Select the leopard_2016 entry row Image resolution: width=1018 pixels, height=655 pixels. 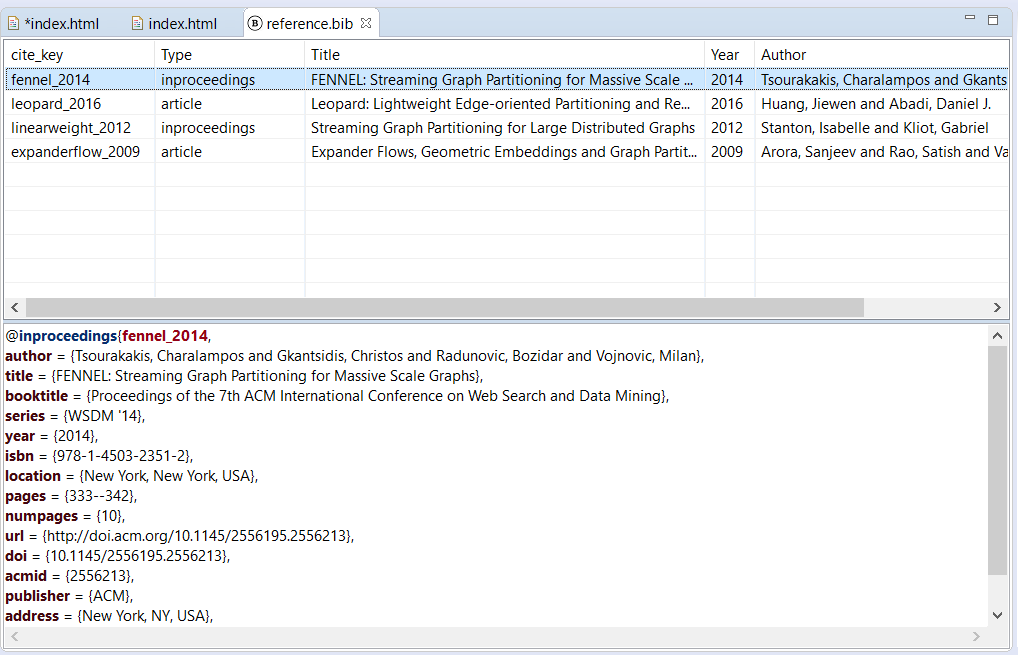56,104
